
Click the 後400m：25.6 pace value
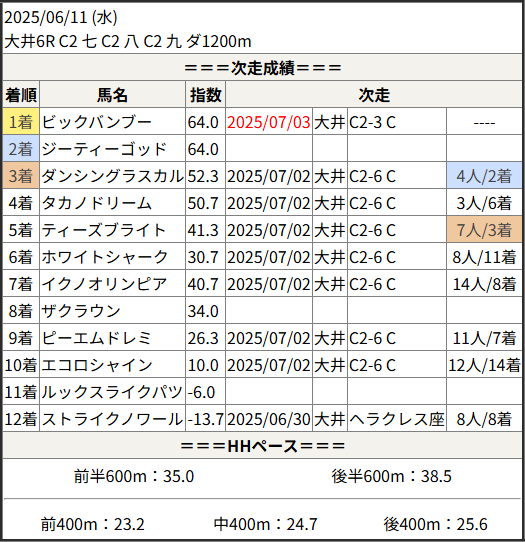[435, 524]
